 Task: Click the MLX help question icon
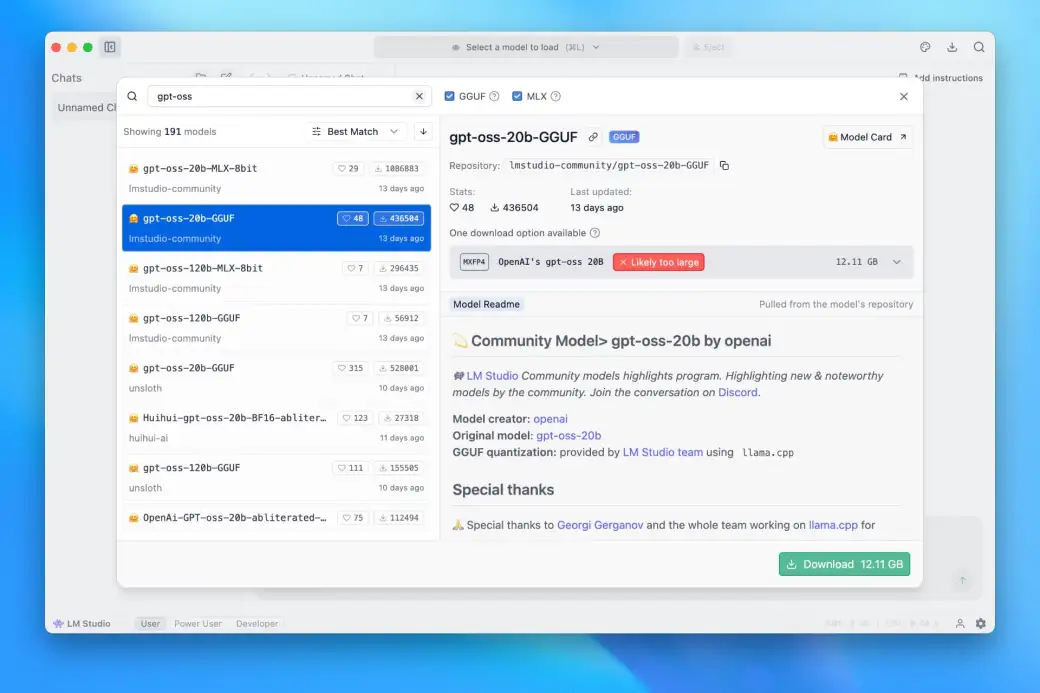556,96
